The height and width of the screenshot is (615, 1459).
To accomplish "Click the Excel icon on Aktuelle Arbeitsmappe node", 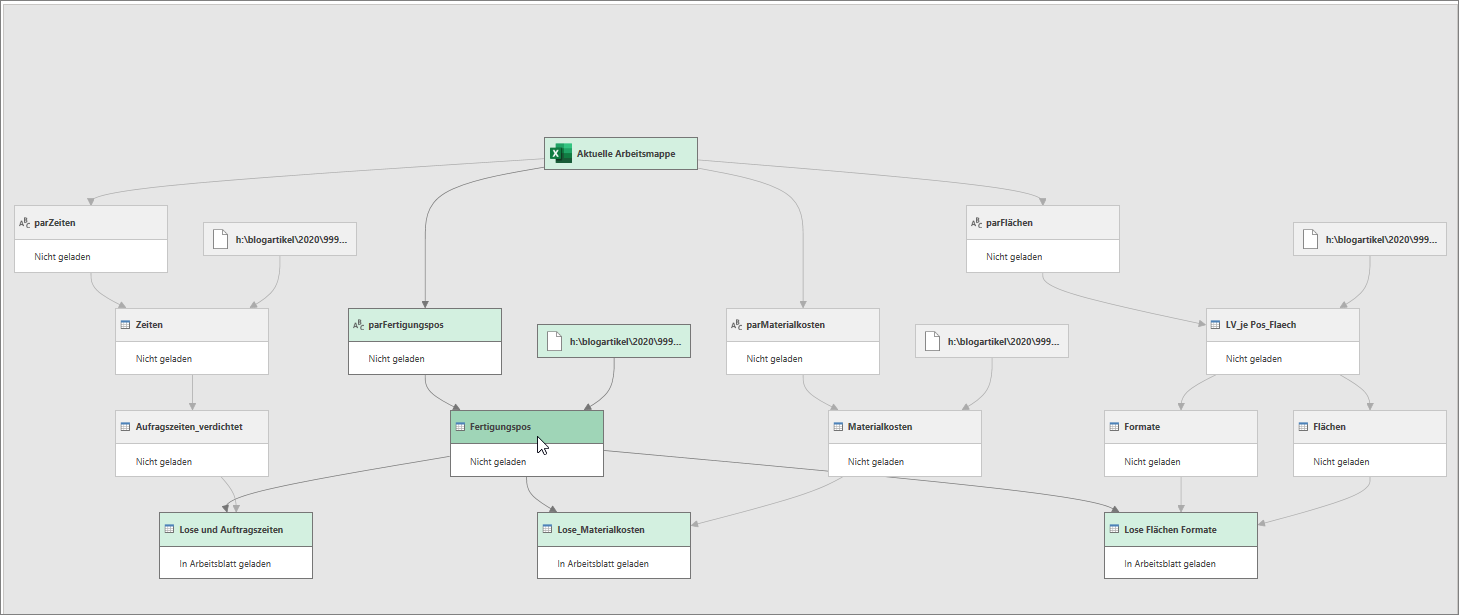I will [561, 154].
